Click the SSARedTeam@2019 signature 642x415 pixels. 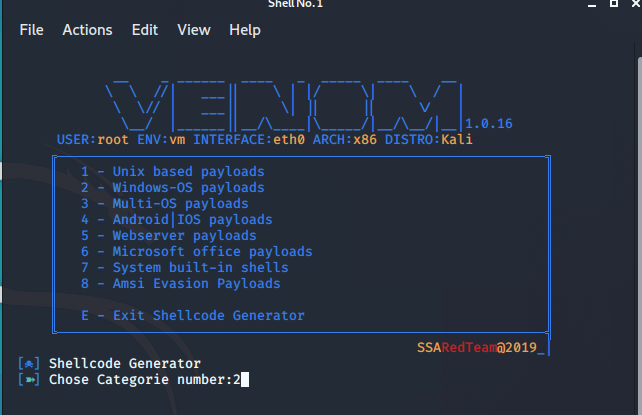click(x=477, y=347)
